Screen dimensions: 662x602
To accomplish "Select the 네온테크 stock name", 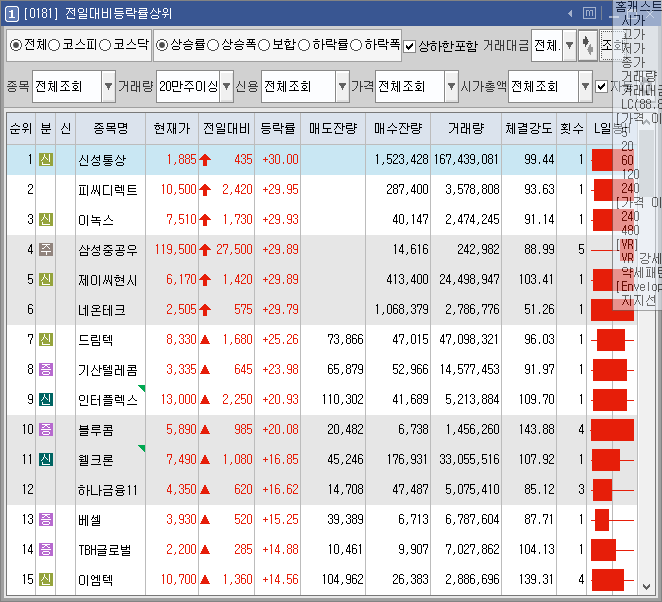I will click(102, 310).
